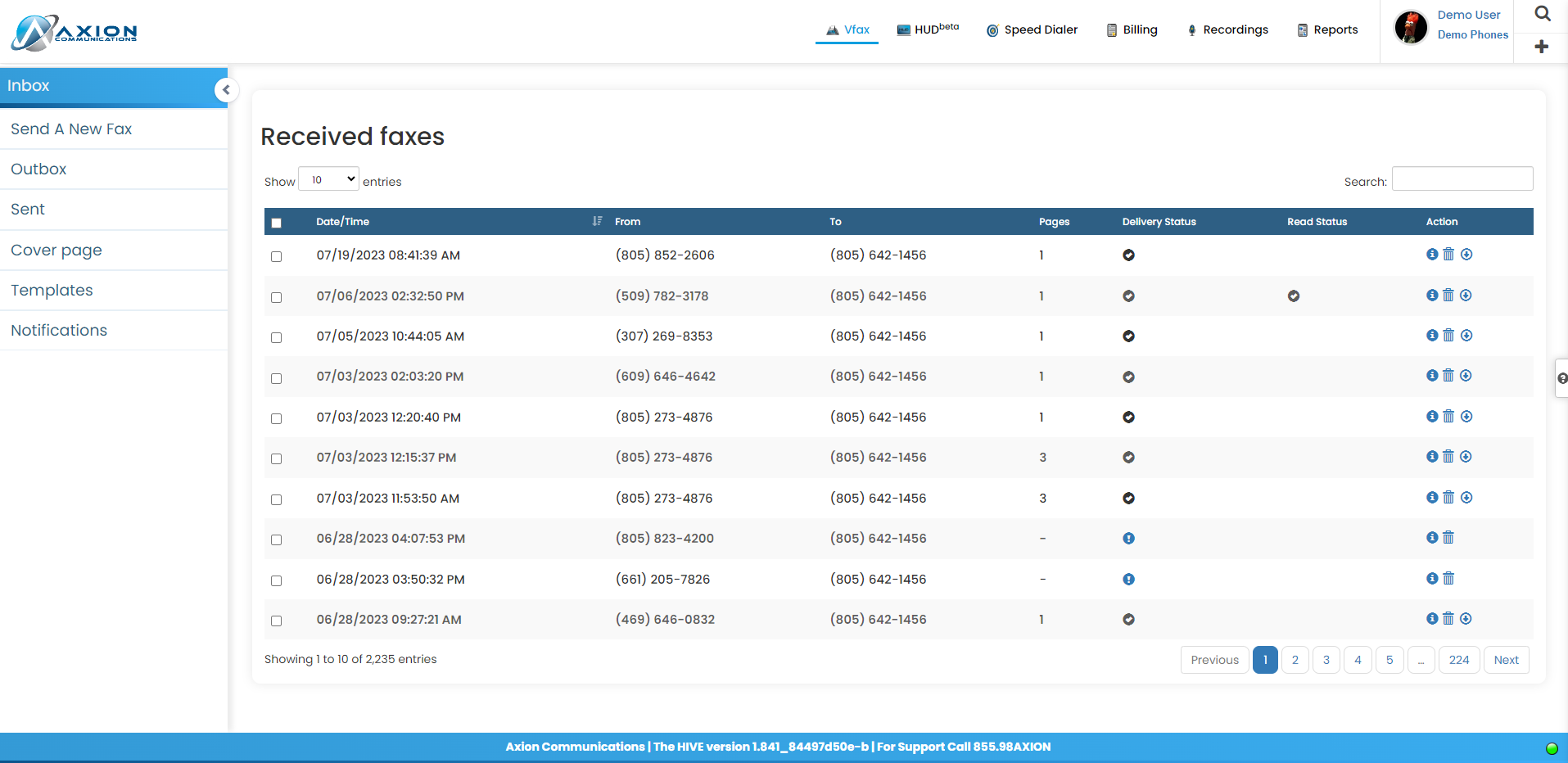
Task: Focus the Search input field
Action: [x=1462, y=179]
